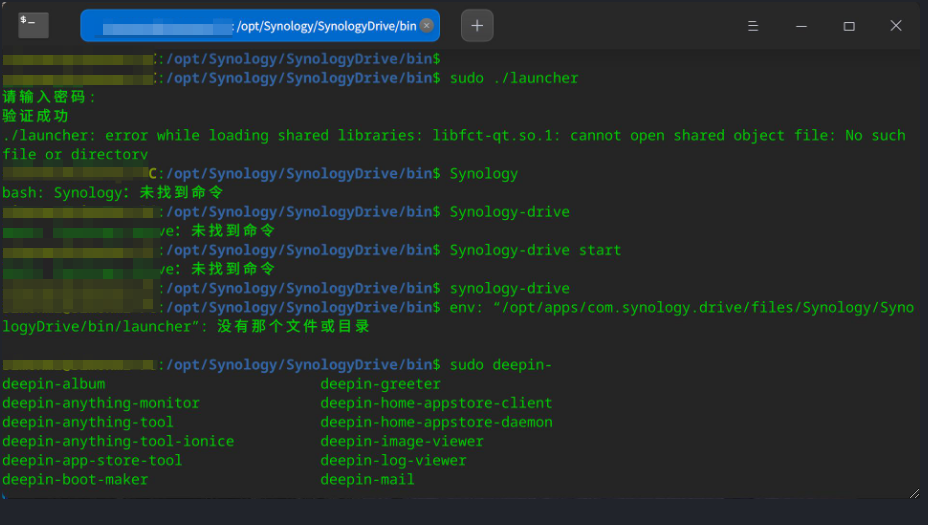Maximize the terminal window
Screen dimensions: 928x525
(849, 25)
